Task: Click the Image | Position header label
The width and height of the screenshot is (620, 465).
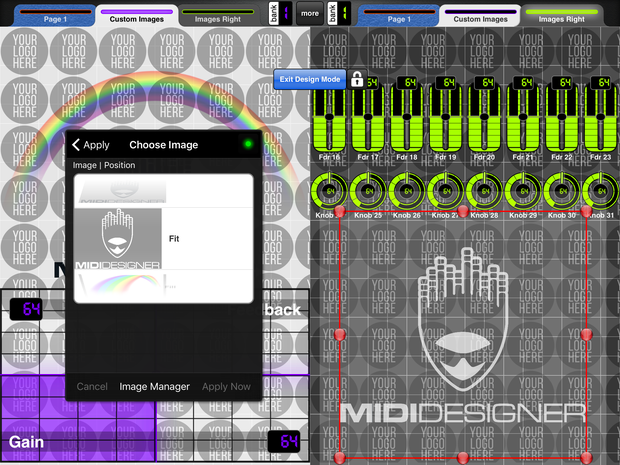Action: pos(104,165)
